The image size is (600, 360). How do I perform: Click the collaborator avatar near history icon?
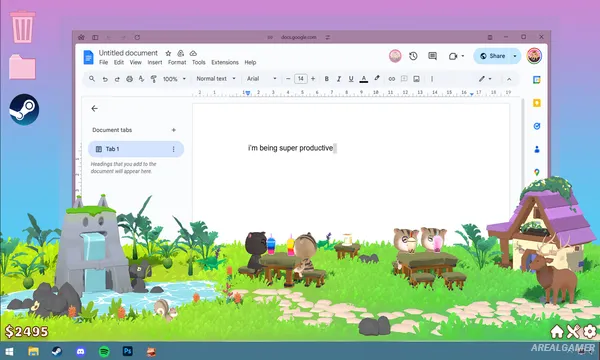click(395, 56)
